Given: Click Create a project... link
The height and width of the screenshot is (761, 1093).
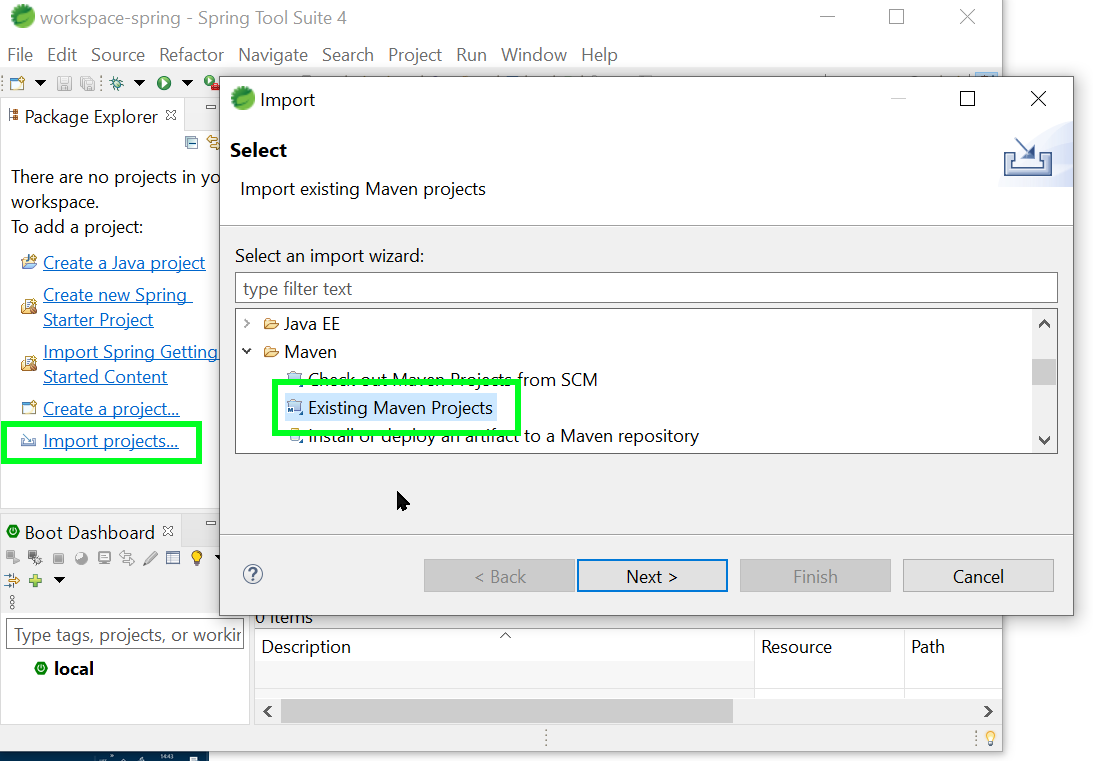Looking at the screenshot, I should click(111, 408).
